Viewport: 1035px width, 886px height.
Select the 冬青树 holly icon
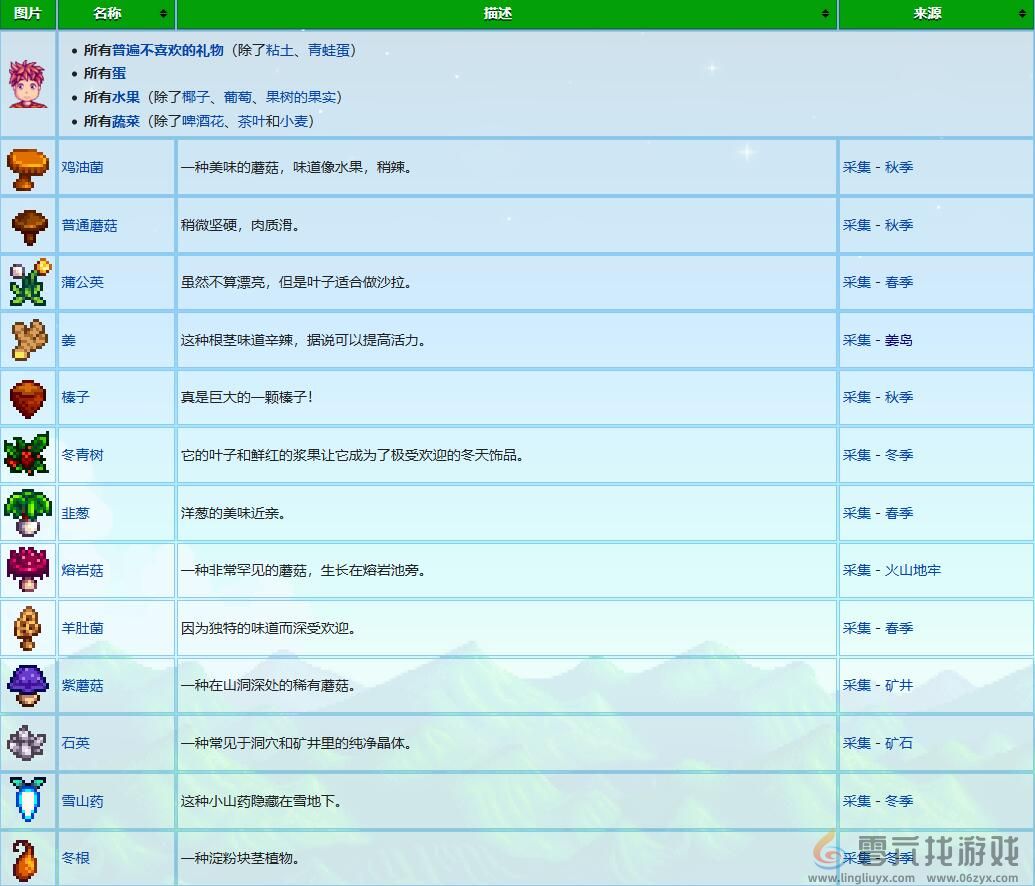coord(28,455)
